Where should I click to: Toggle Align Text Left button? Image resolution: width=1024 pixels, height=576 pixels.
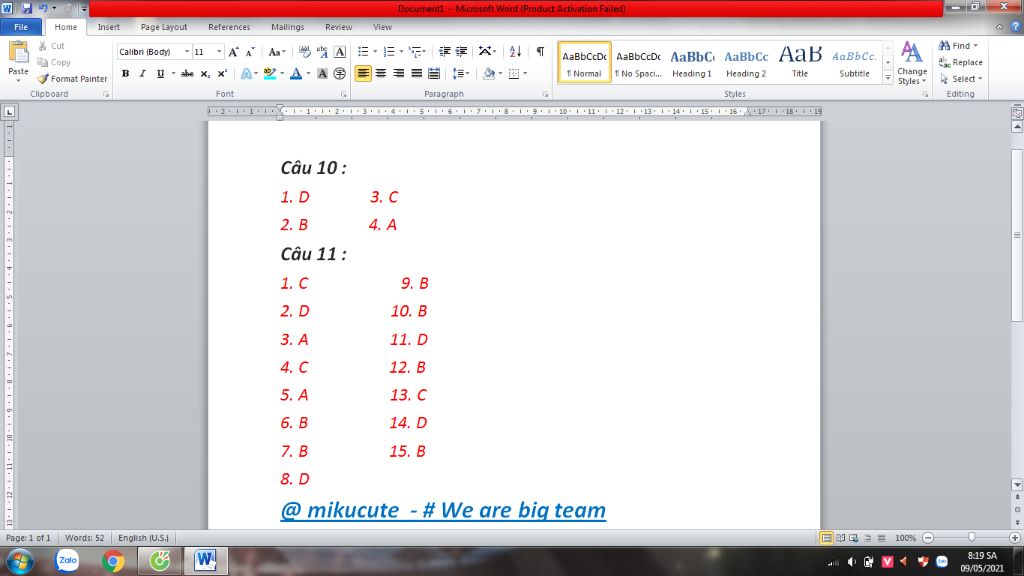tap(363, 74)
